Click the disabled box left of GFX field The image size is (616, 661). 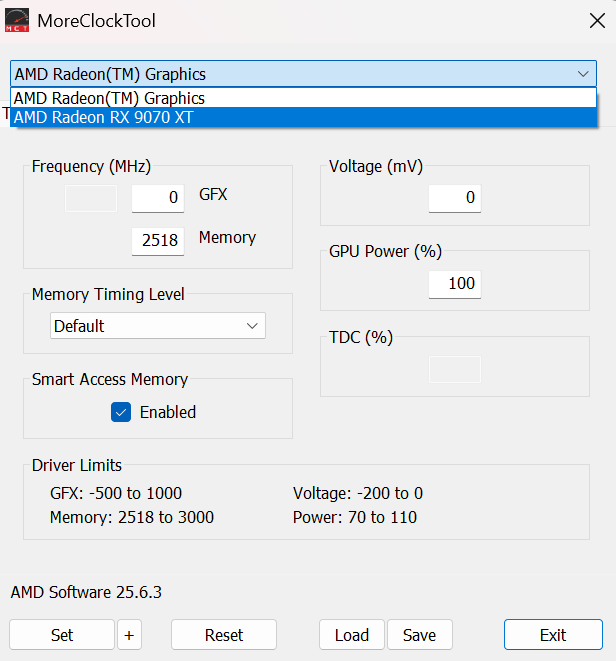point(91,198)
